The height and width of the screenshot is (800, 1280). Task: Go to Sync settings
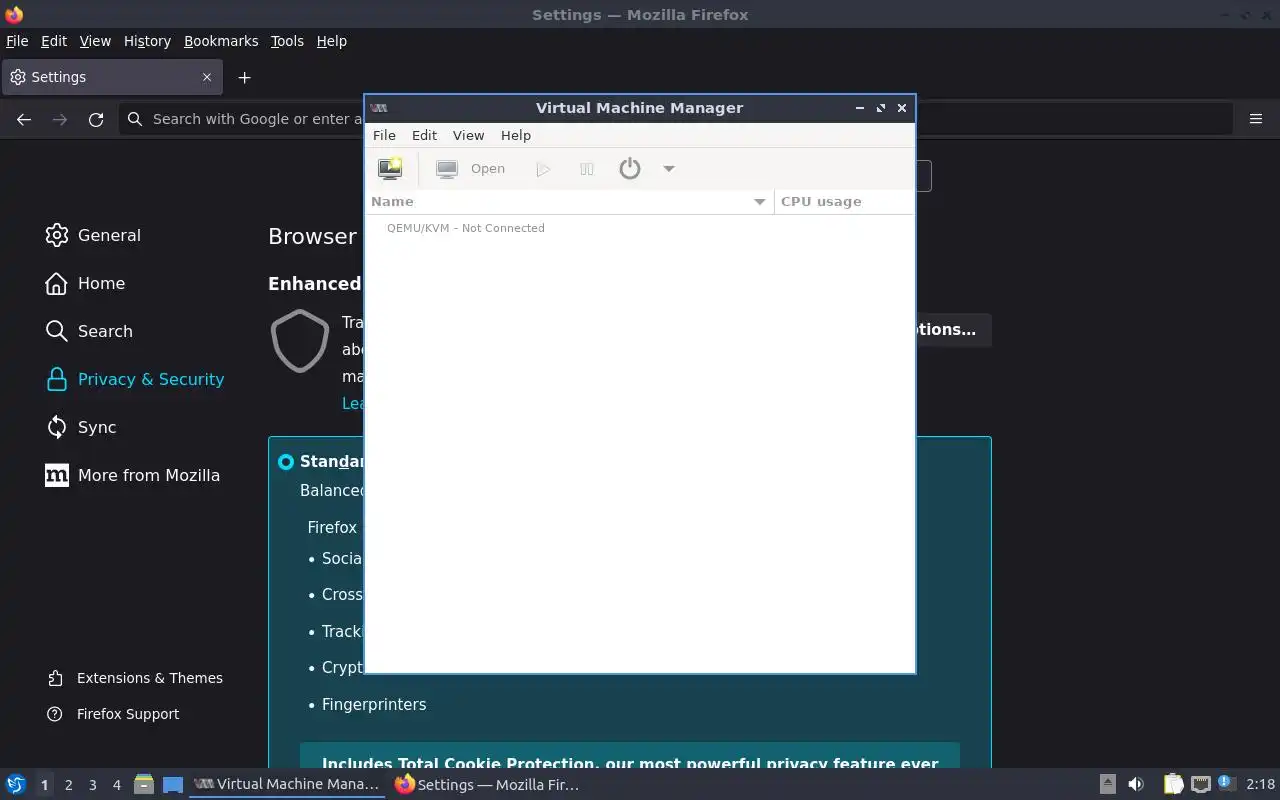click(x=81, y=427)
